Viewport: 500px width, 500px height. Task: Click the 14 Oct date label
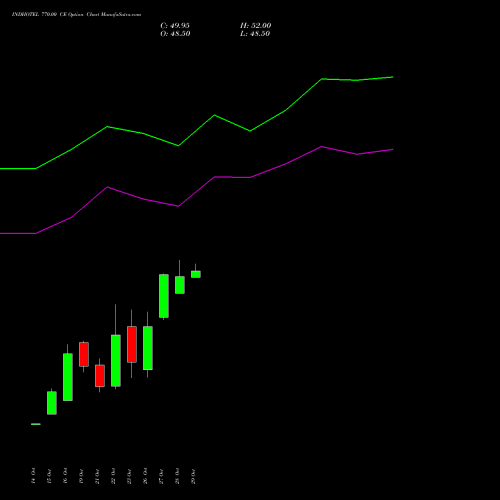point(33,476)
